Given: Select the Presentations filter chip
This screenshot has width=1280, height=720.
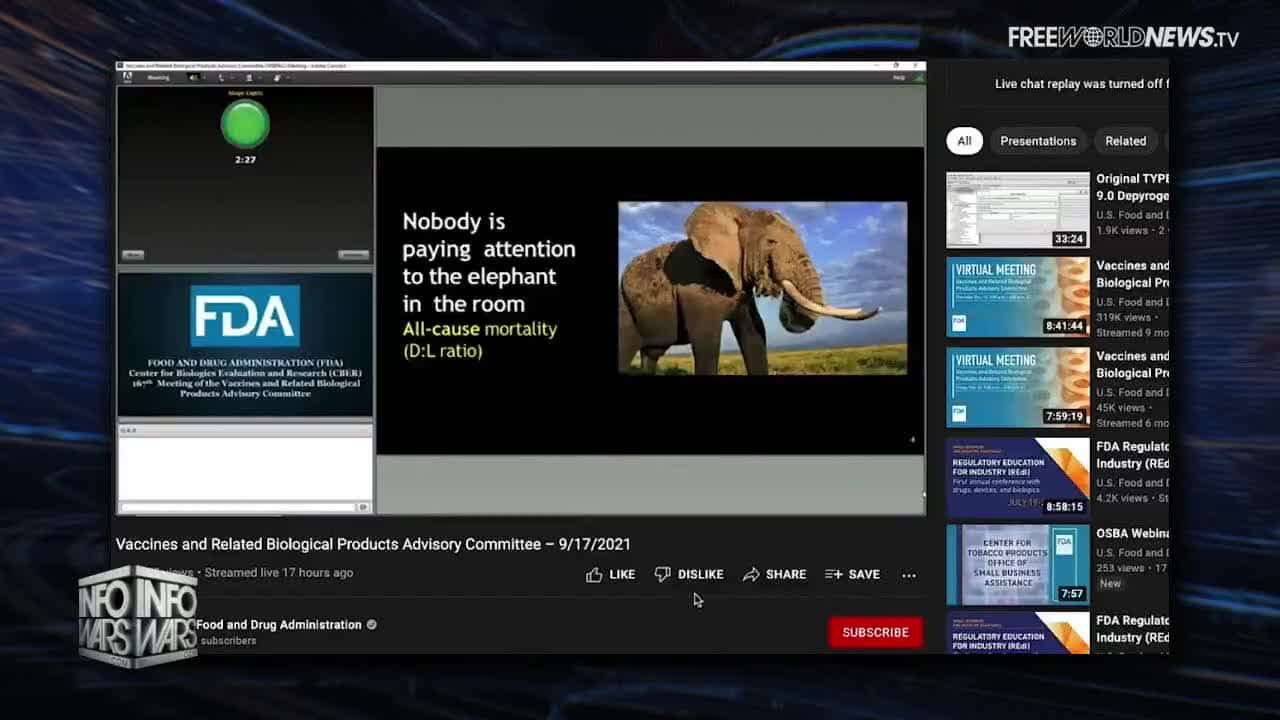Looking at the screenshot, I should [x=1038, y=141].
